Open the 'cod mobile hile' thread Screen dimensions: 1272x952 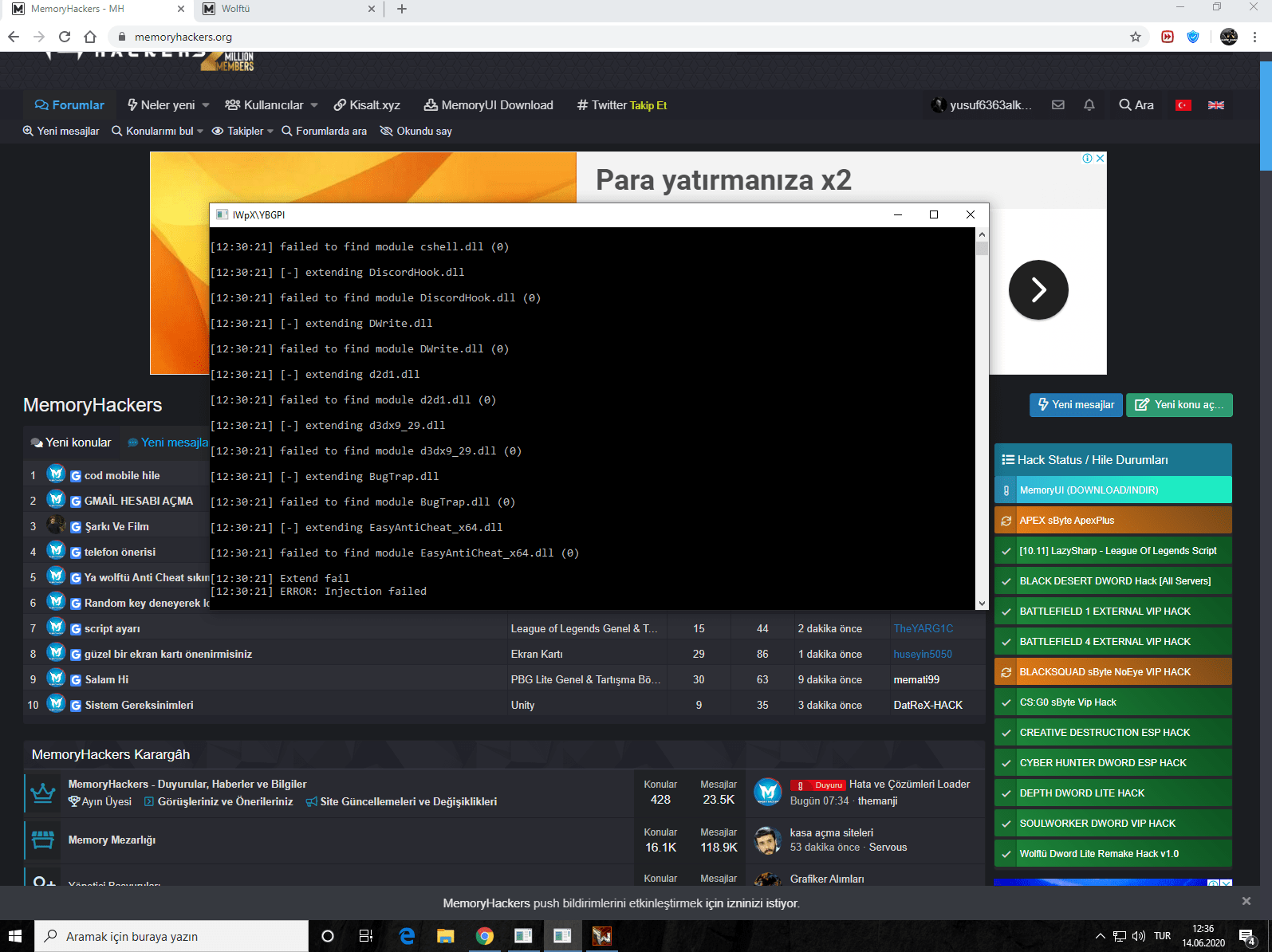(x=122, y=476)
